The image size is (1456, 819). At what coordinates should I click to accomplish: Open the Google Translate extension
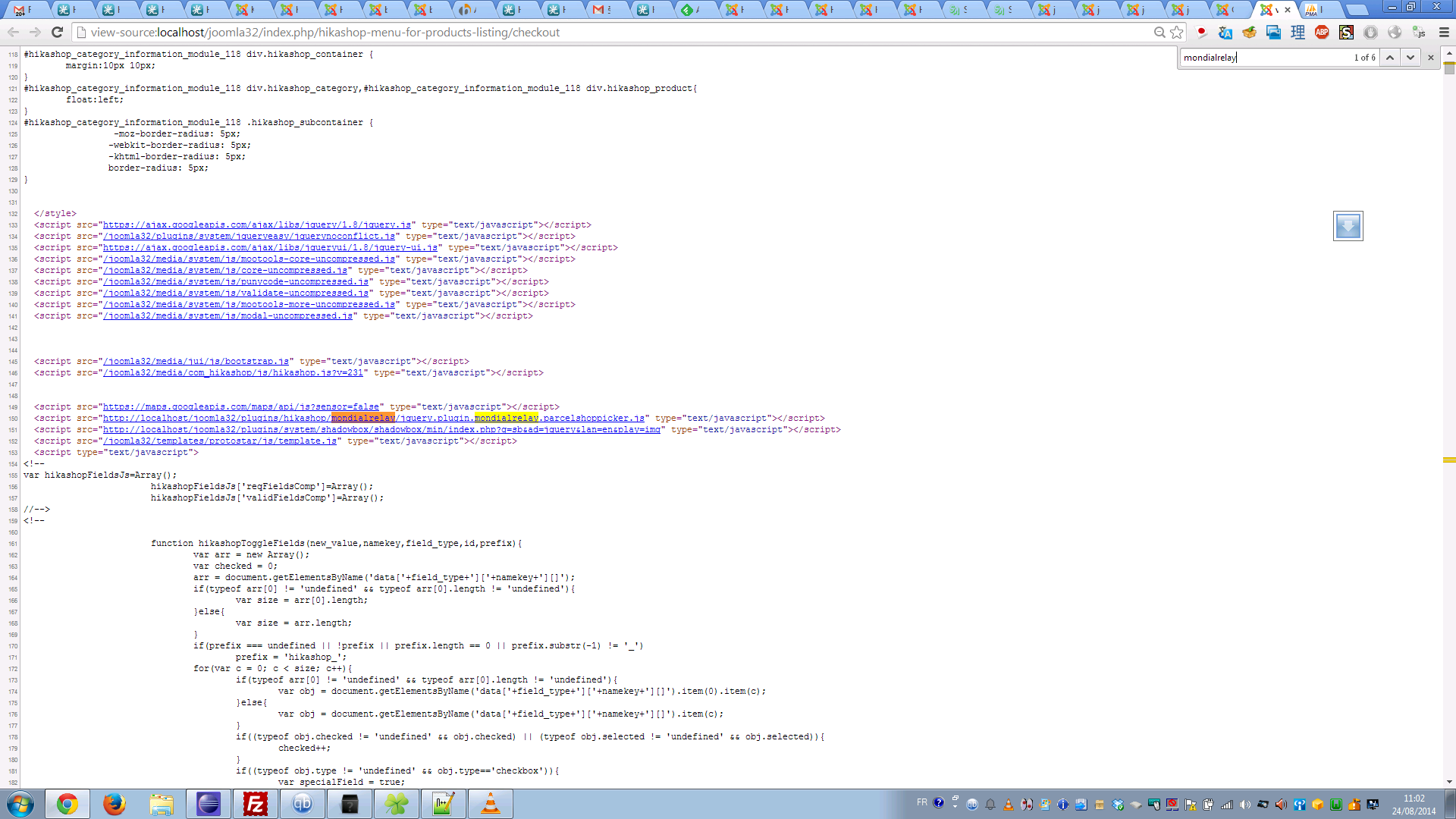(1225, 33)
